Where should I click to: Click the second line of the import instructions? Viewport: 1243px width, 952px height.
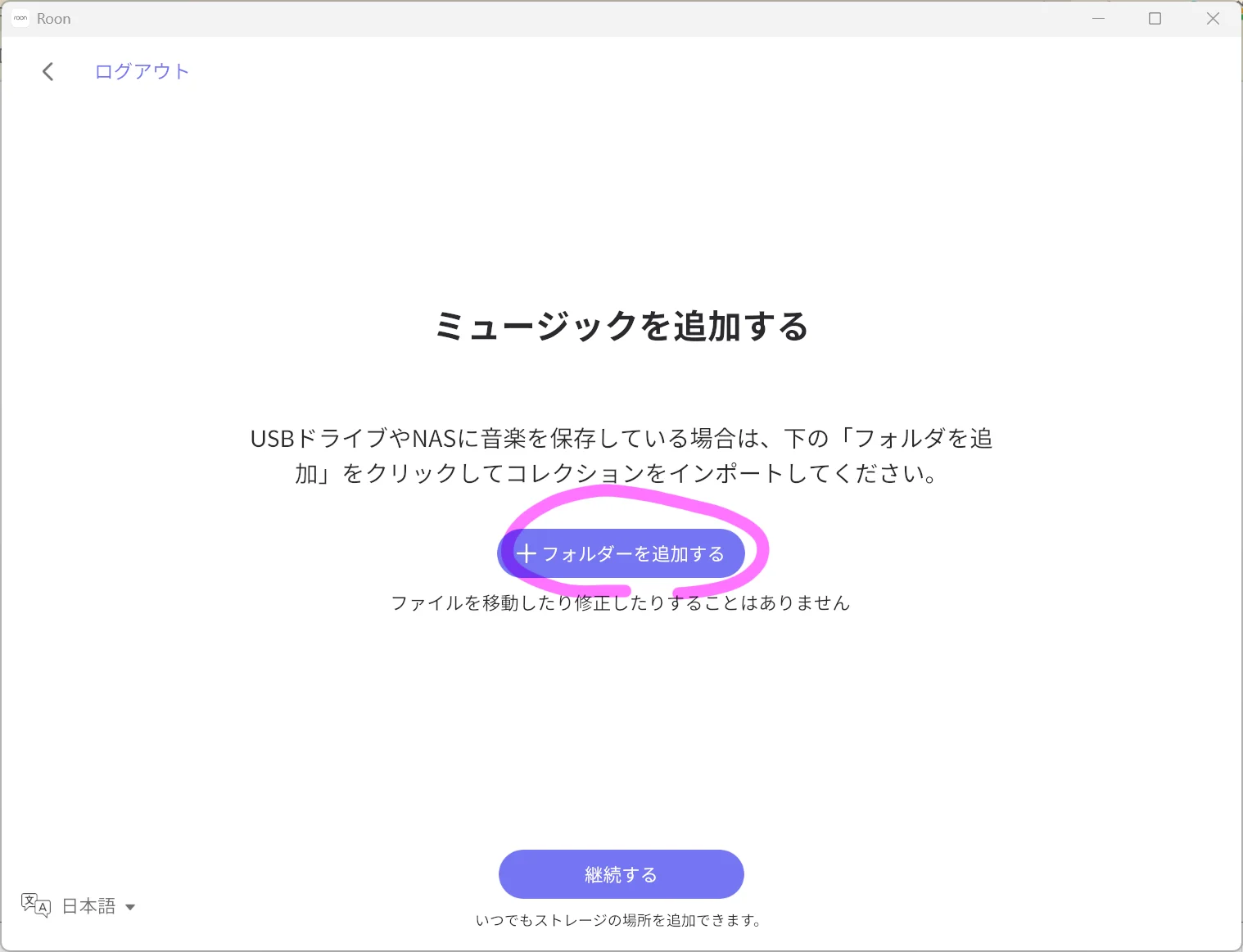click(616, 474)
